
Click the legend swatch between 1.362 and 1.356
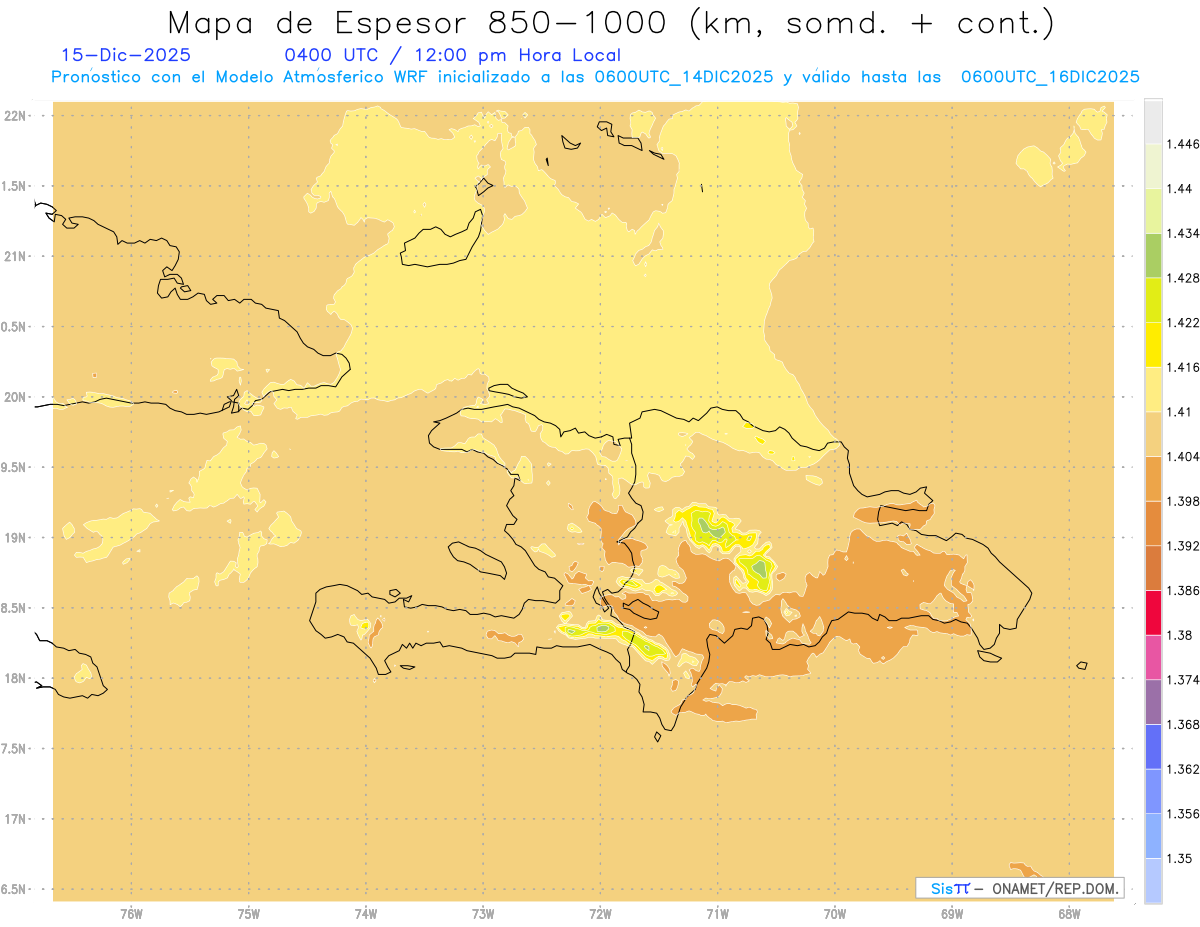[1153, 791]
